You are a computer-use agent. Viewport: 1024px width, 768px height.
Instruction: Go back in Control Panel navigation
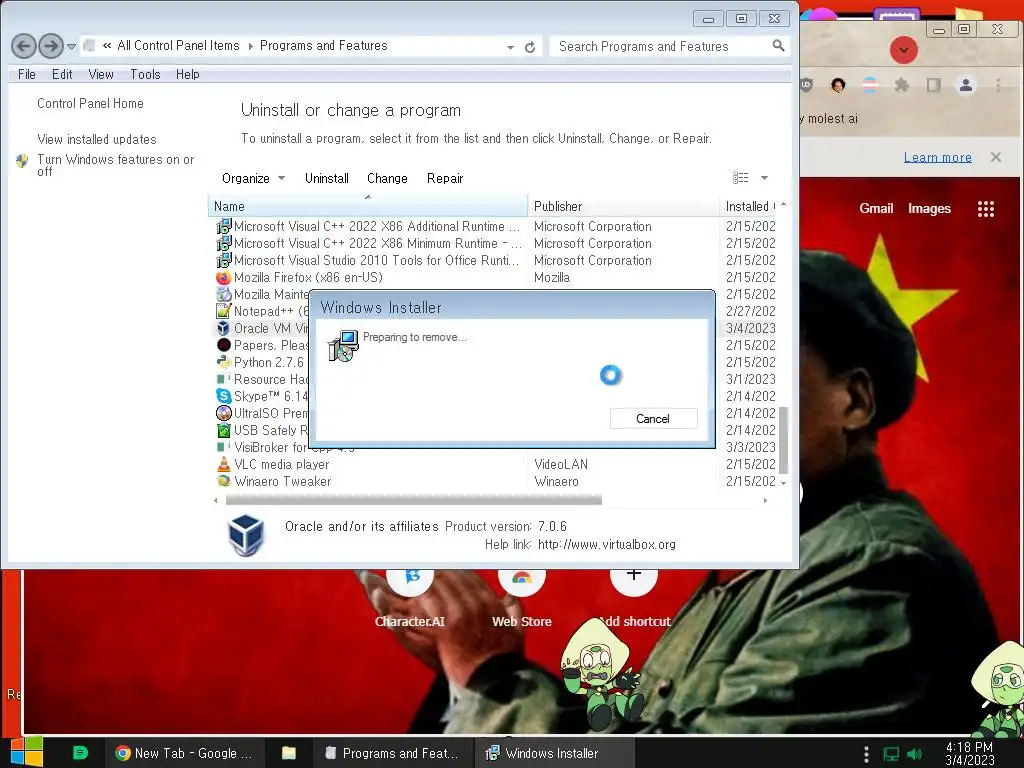[x=24, y=46]
